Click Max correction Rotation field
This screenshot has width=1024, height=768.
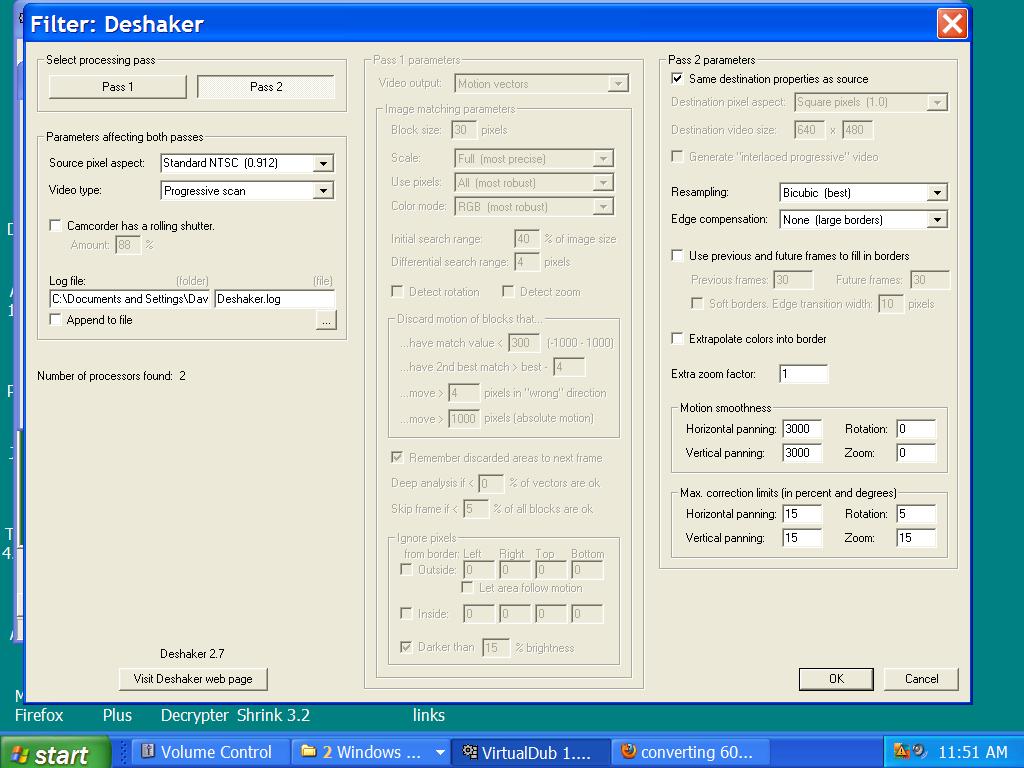tap(916, 514)
